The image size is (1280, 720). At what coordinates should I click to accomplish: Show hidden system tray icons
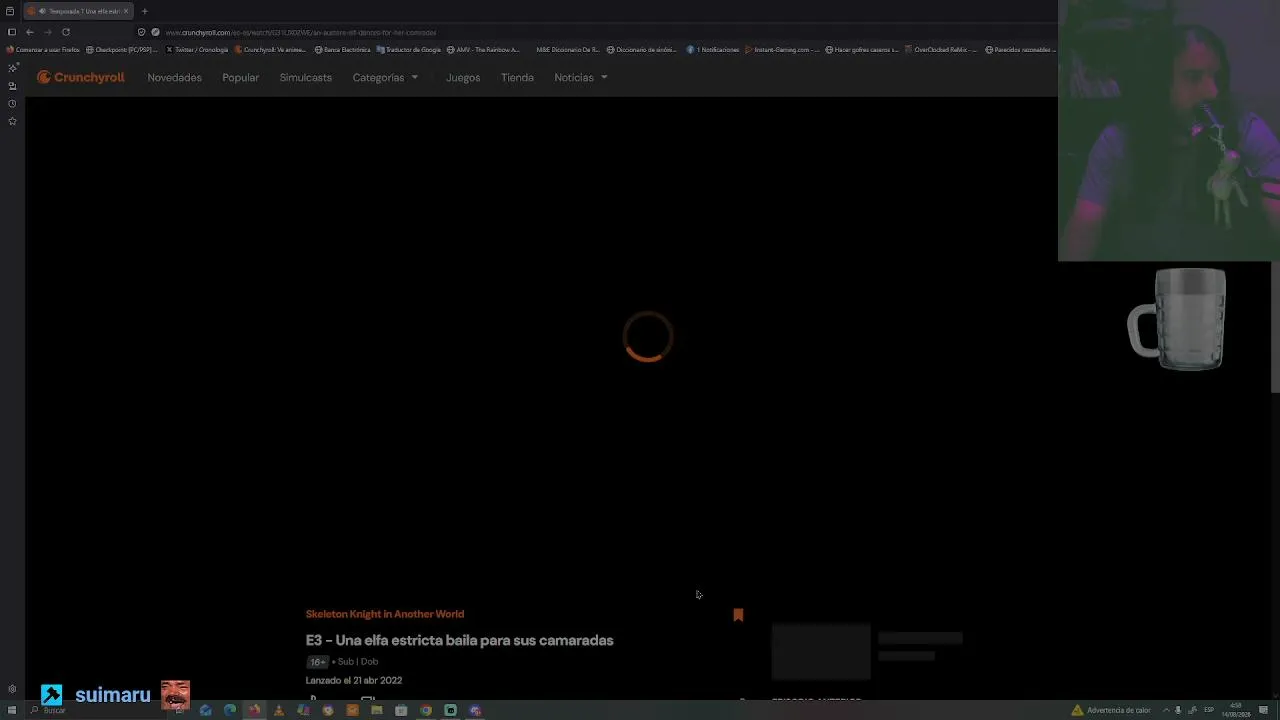(1165, 710)
